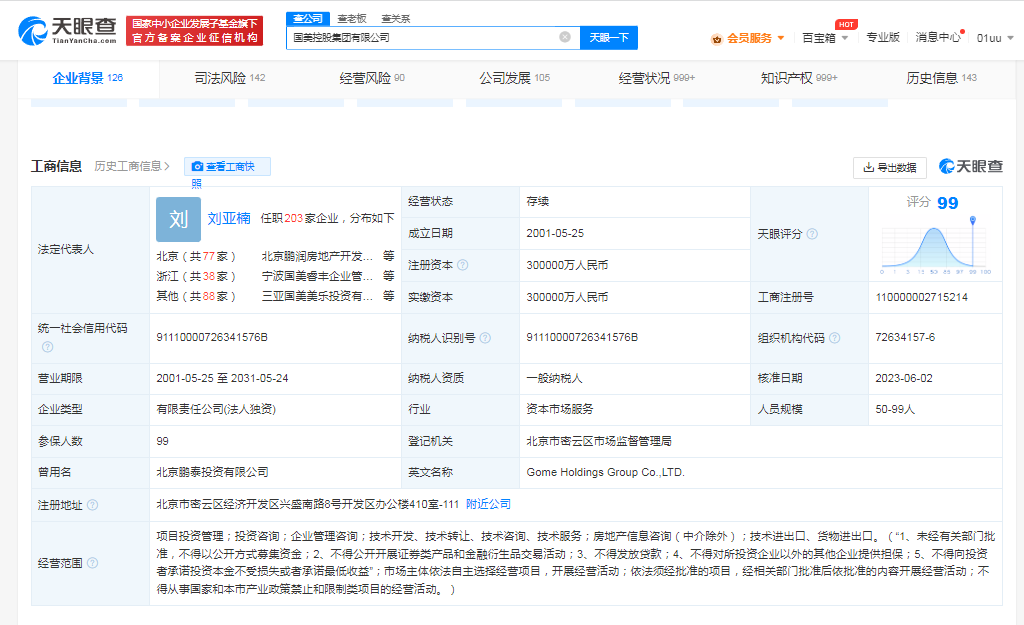Click 北京市密云区市场监督管理局 registration authority

point(599,441)
